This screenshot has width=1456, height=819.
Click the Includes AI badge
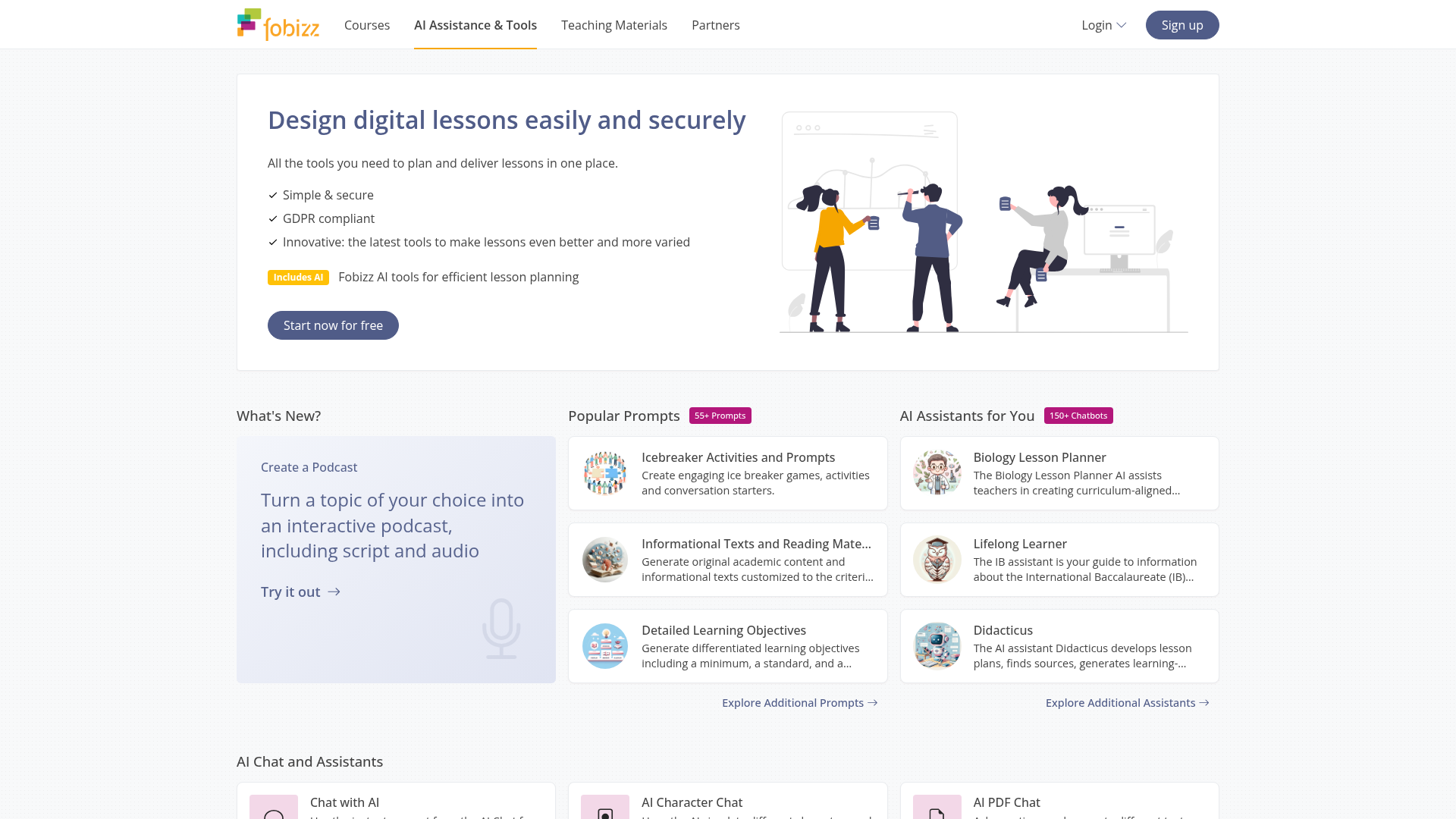click(298, 278)
